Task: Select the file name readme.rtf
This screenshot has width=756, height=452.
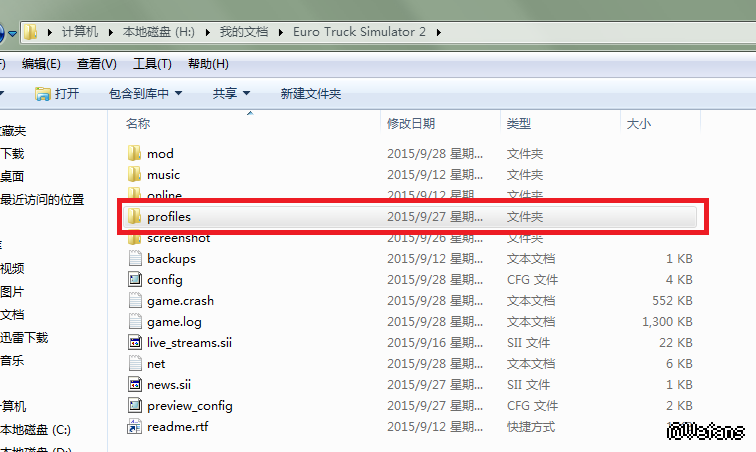Action: (177, 426)
